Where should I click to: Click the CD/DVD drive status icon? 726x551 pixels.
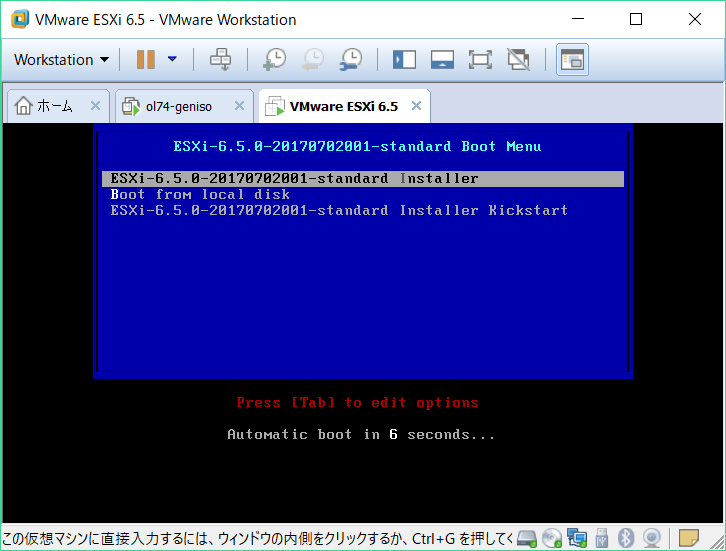pyautogui.click(x=551, y=538)
